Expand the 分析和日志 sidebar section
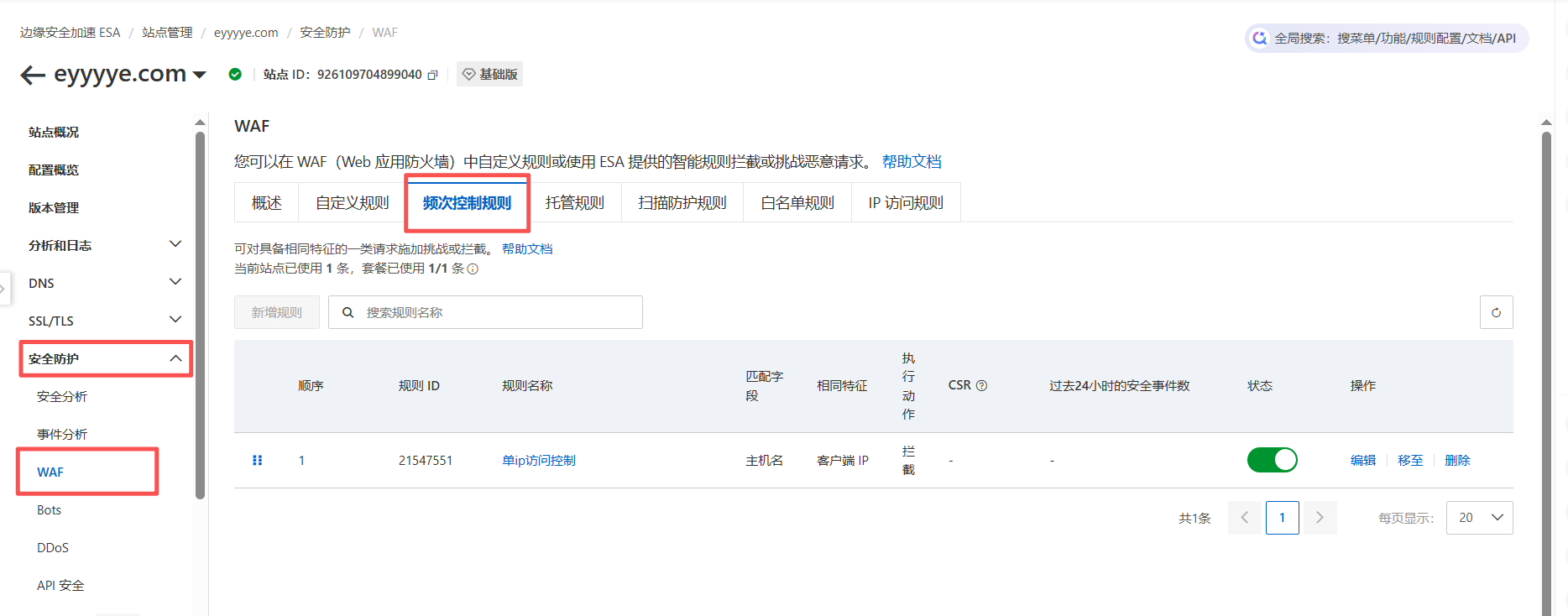The width and height of the screenshot is (1568, 616). tap(175, 244)
